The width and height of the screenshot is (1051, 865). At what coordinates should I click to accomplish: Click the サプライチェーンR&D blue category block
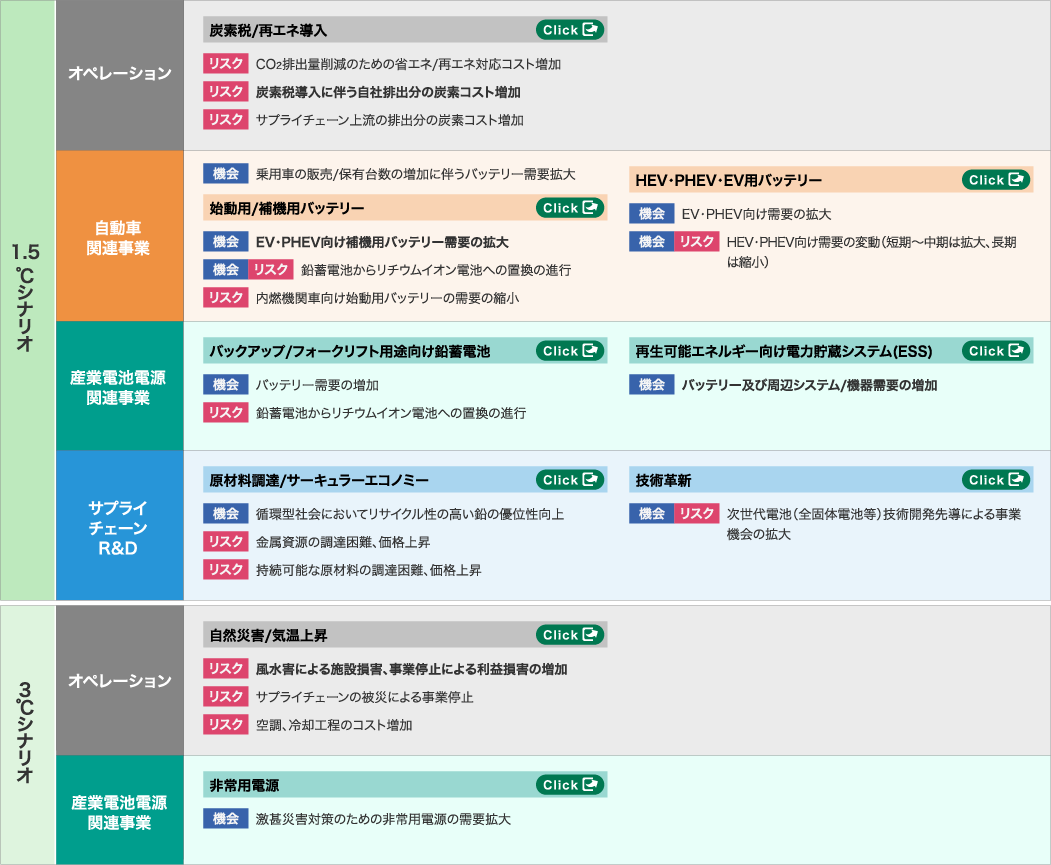119,525
